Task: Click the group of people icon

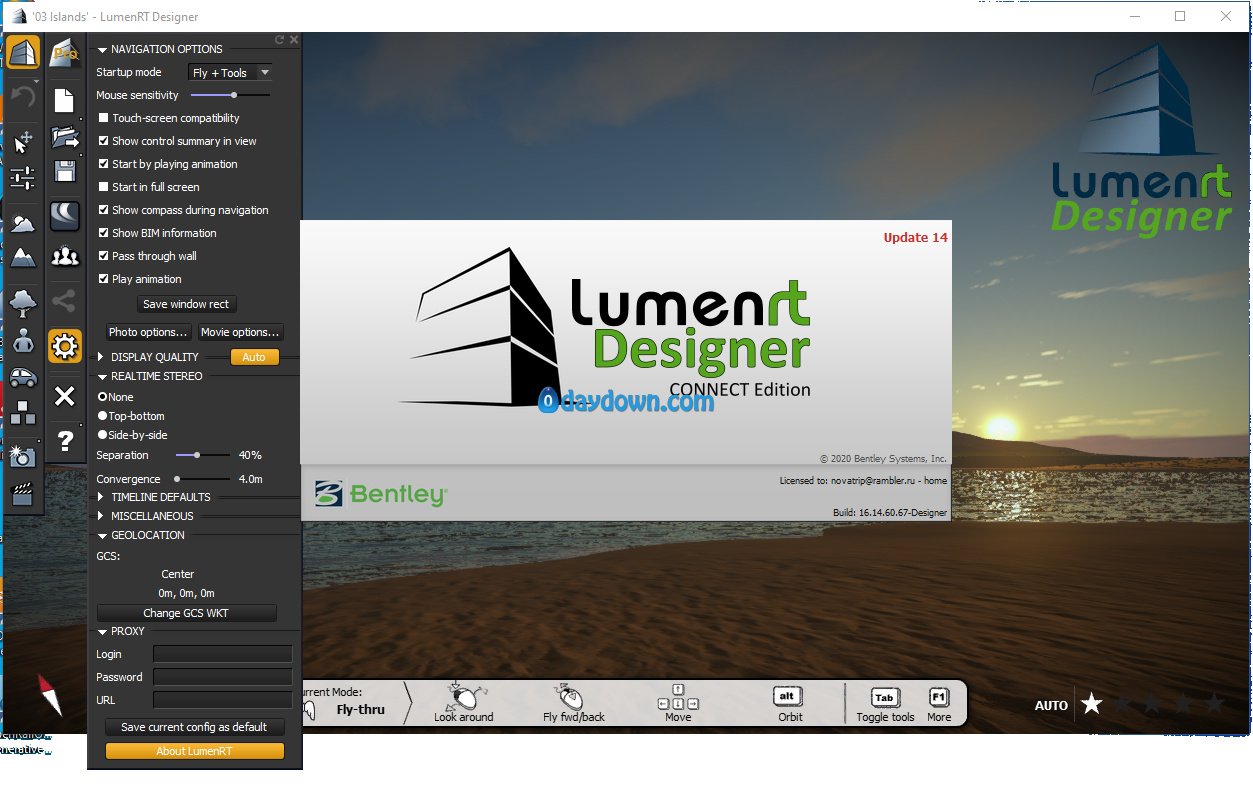Action: tap(65, 257)
